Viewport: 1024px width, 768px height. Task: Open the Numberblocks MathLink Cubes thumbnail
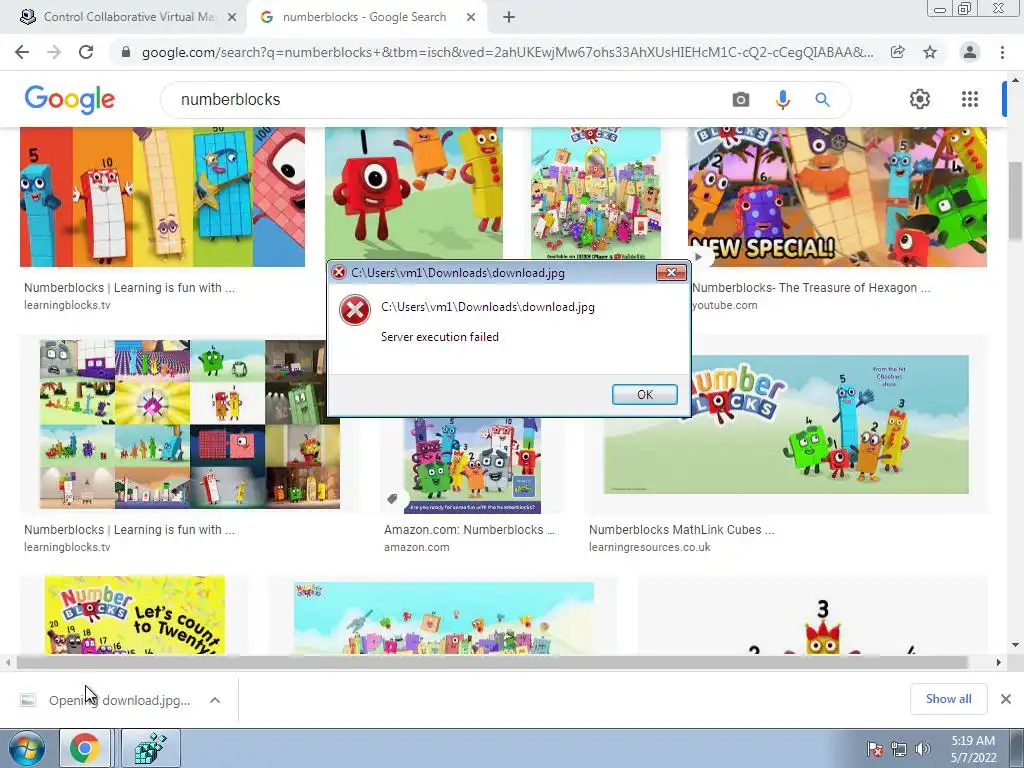[x=786, y=424]
